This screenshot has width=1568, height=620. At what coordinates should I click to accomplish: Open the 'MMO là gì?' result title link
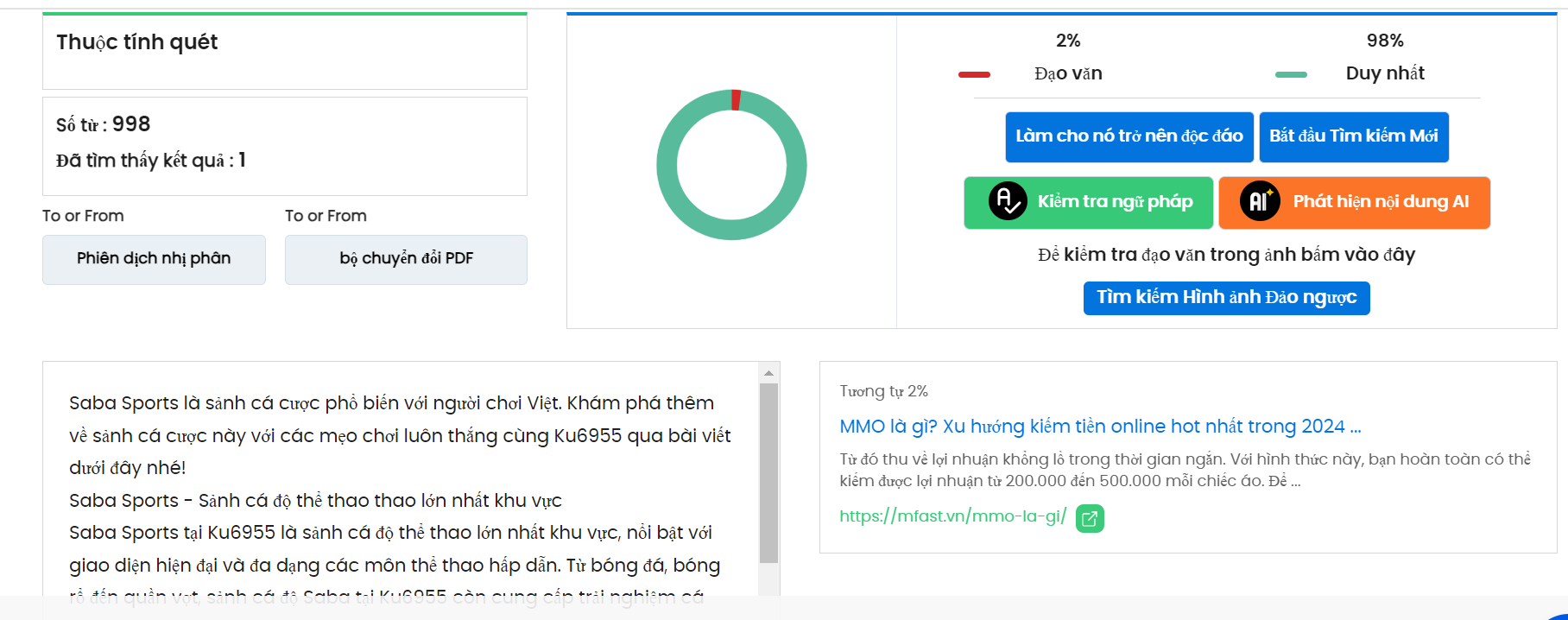point(1099,427)
